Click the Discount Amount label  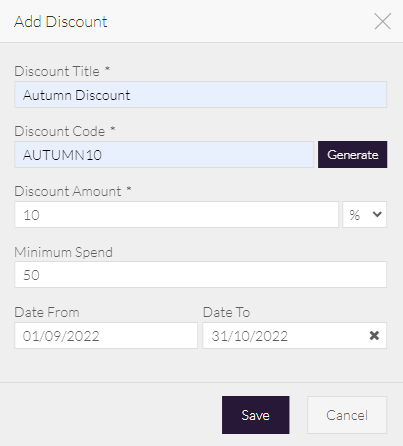pyautogui.click(x=68, y=191)
